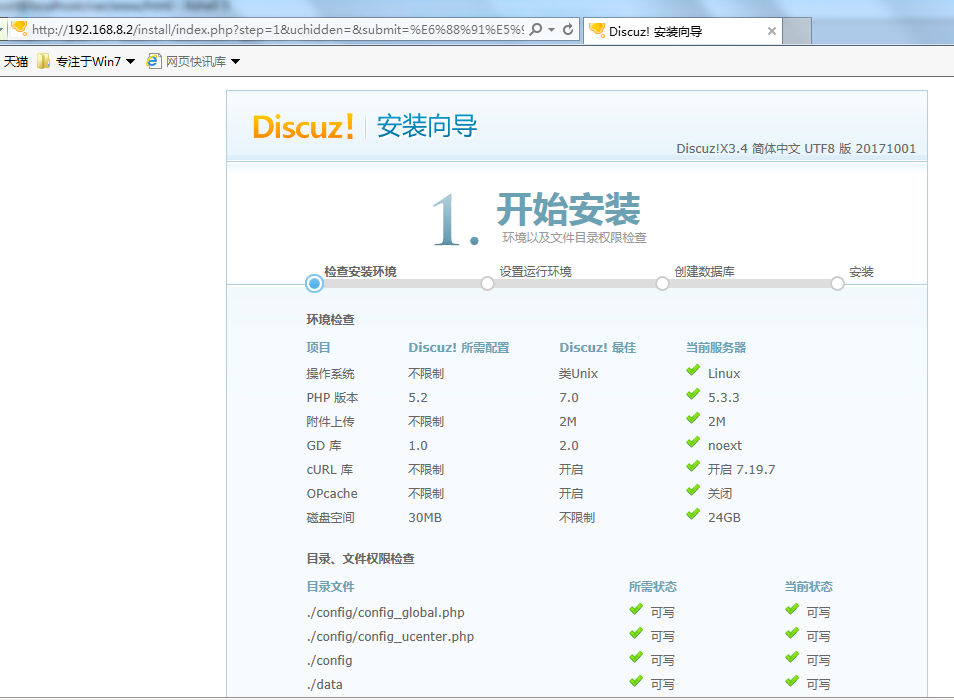Open the 天猫 favorites link
The image size is (954, 700).
tap(16, 61)
